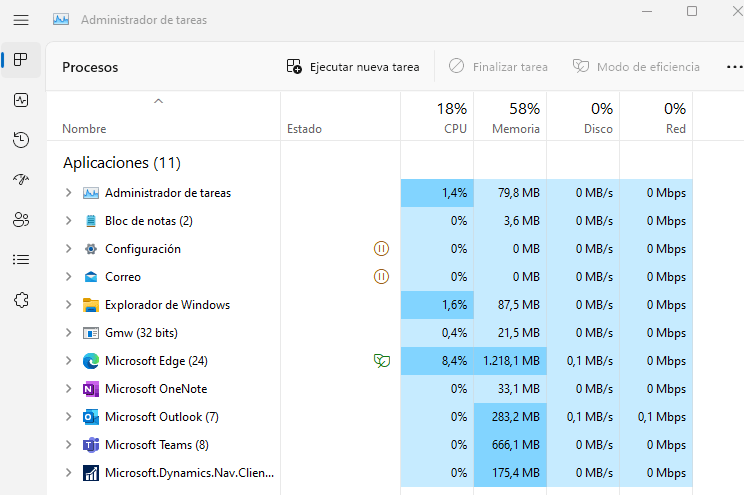Click the suspended pause icon for Correo
The width and height of the screenshot is (744, 495).
[381, 277]
